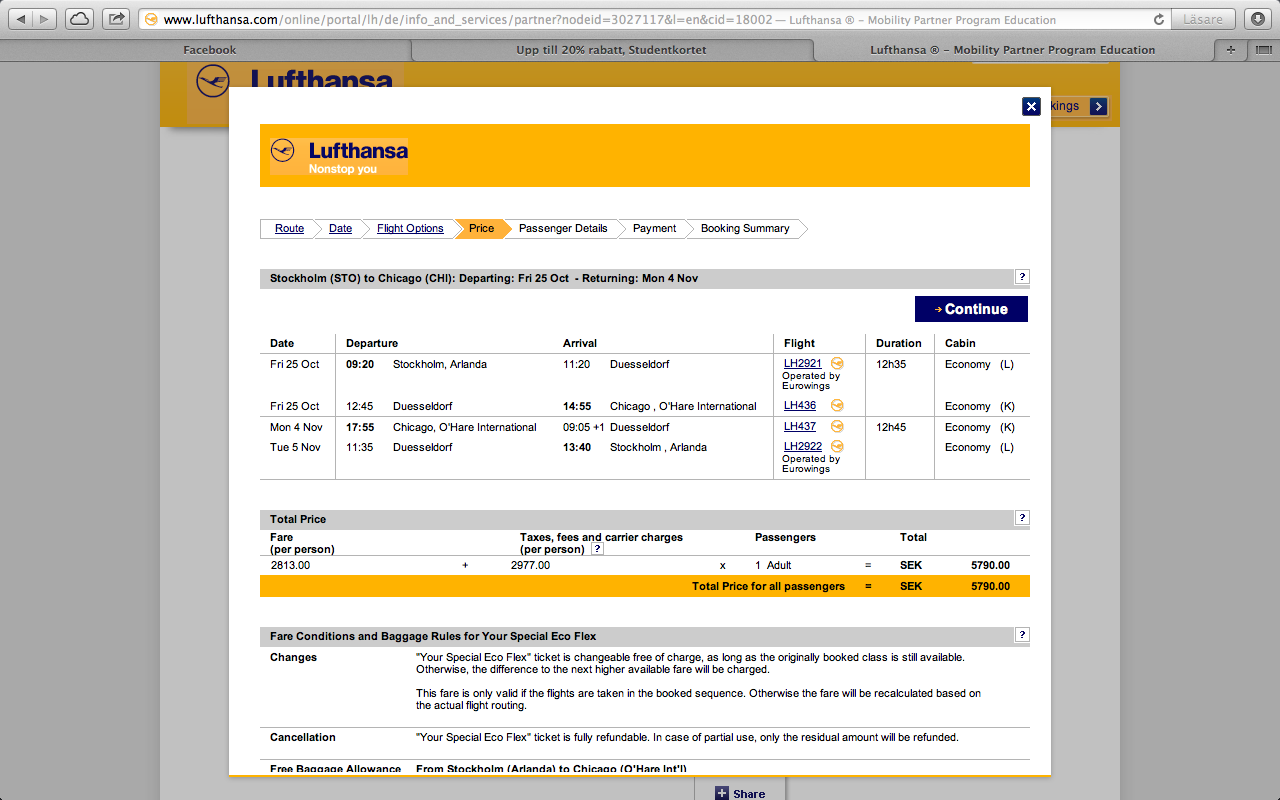Click the Safari share icon
The width and height of the screenshot is (1280, 800).
[x=116, y=19]
